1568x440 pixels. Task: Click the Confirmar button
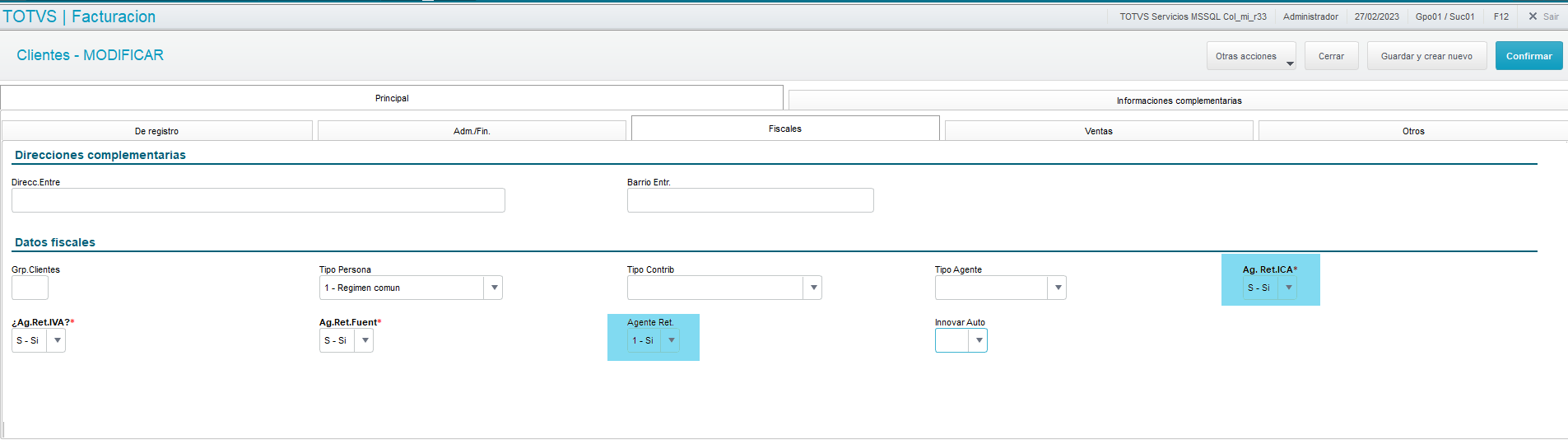[1528, 56]
